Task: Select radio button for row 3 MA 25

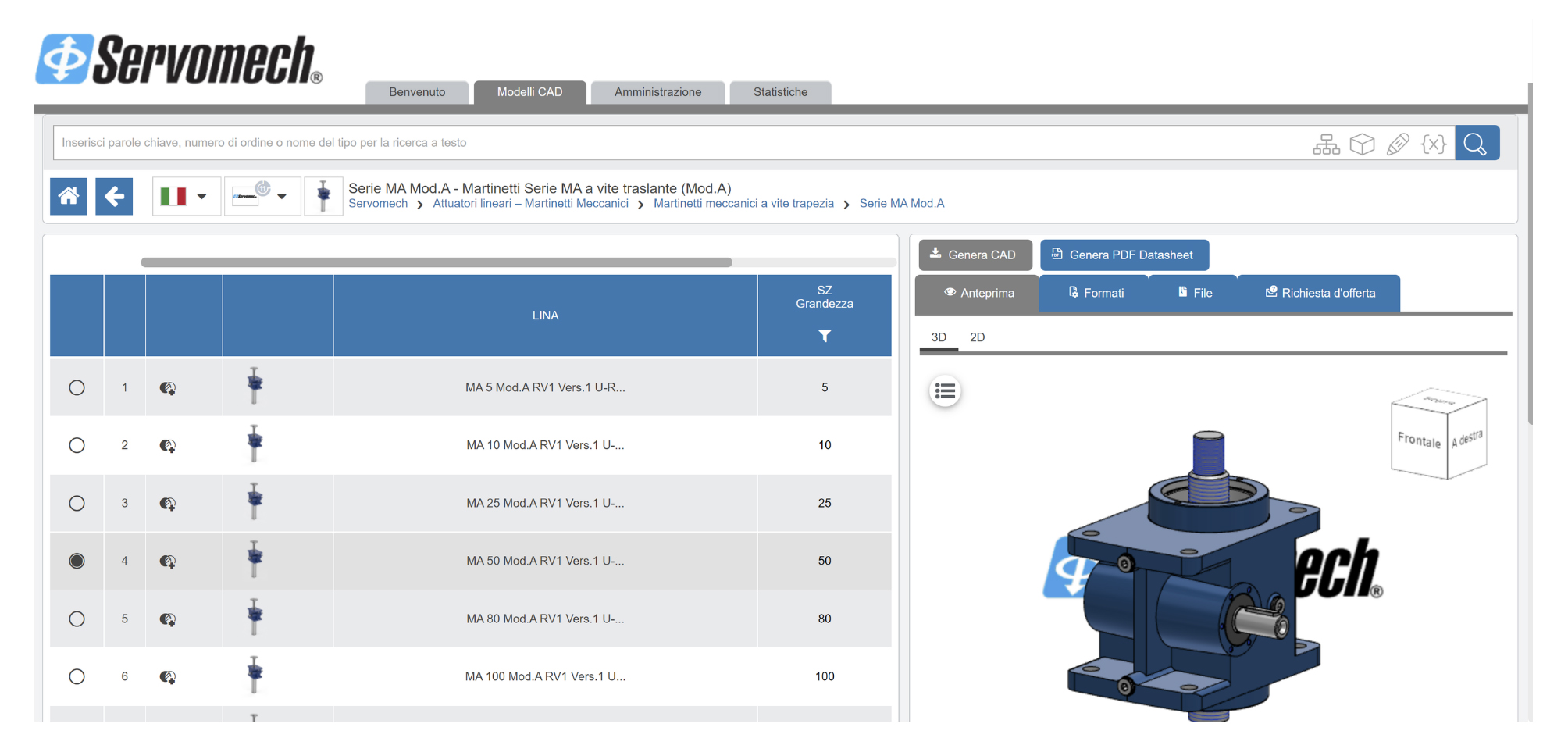Action: [x=77, y=503]
